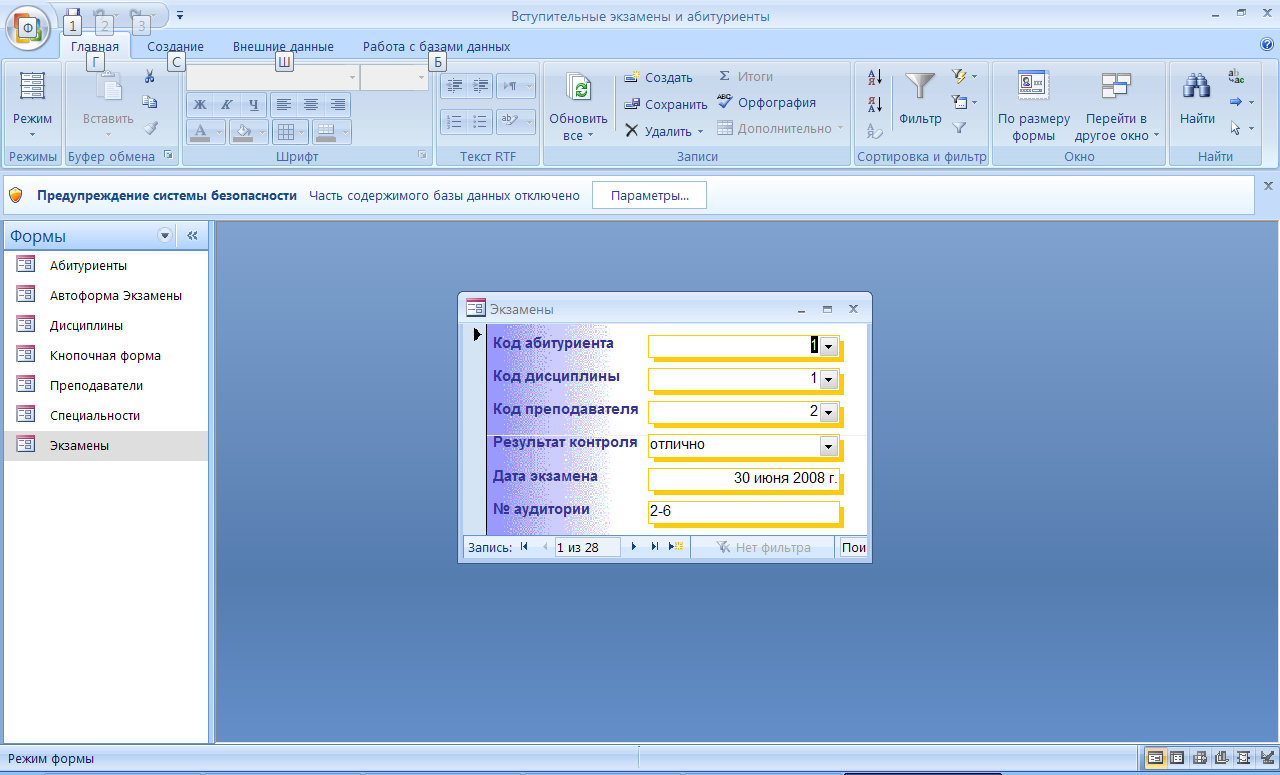Screen dimensions: 1280x775
Task: Close the security warning bar
Action: pos(1269,186)
